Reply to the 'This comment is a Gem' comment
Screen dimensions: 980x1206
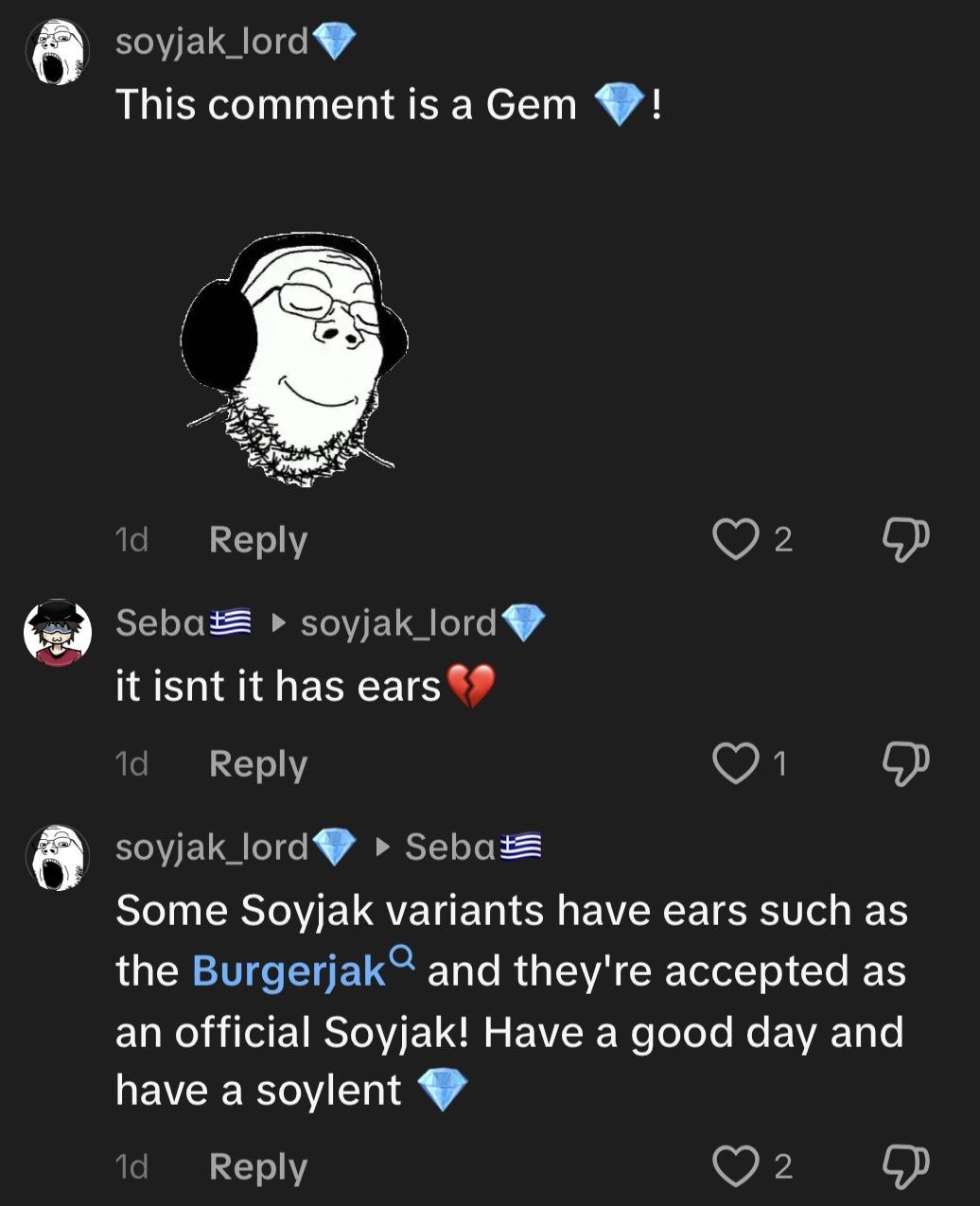pyautogui.click(x=257, y=539)
